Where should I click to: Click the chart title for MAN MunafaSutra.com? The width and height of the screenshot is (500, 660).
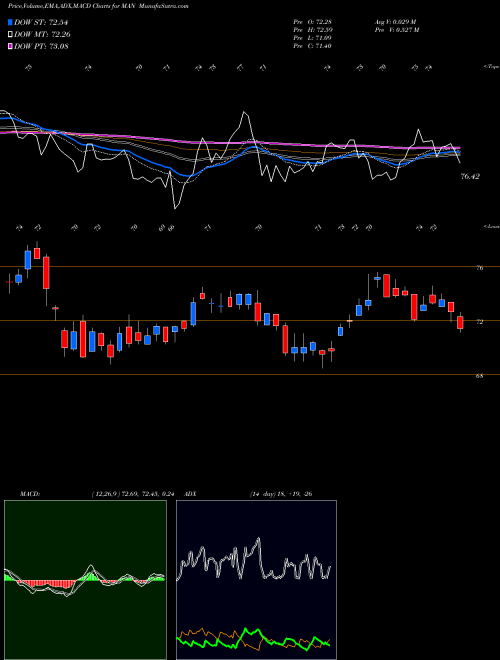point(98,6)
